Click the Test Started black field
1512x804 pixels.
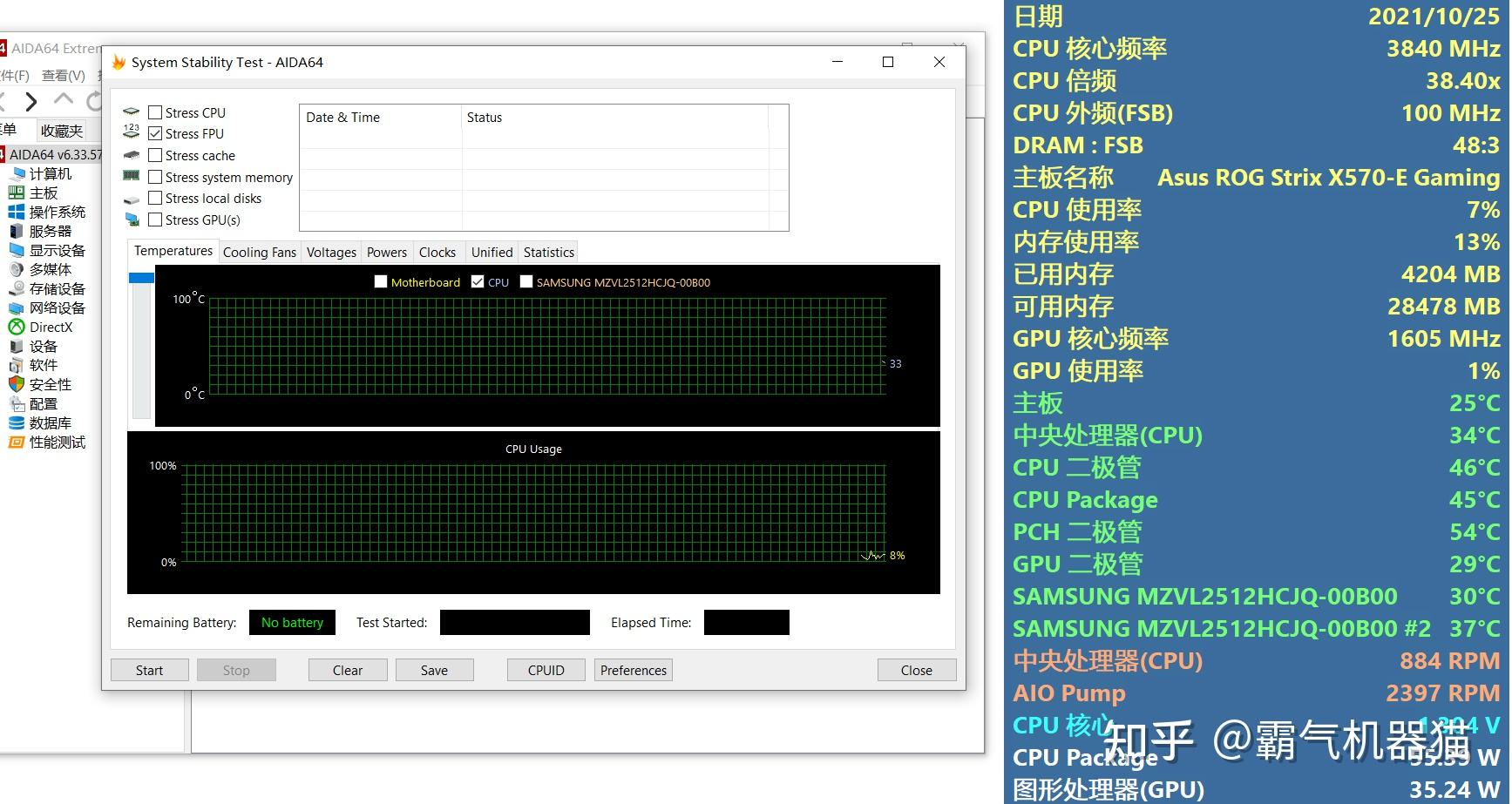click(515, 622)
